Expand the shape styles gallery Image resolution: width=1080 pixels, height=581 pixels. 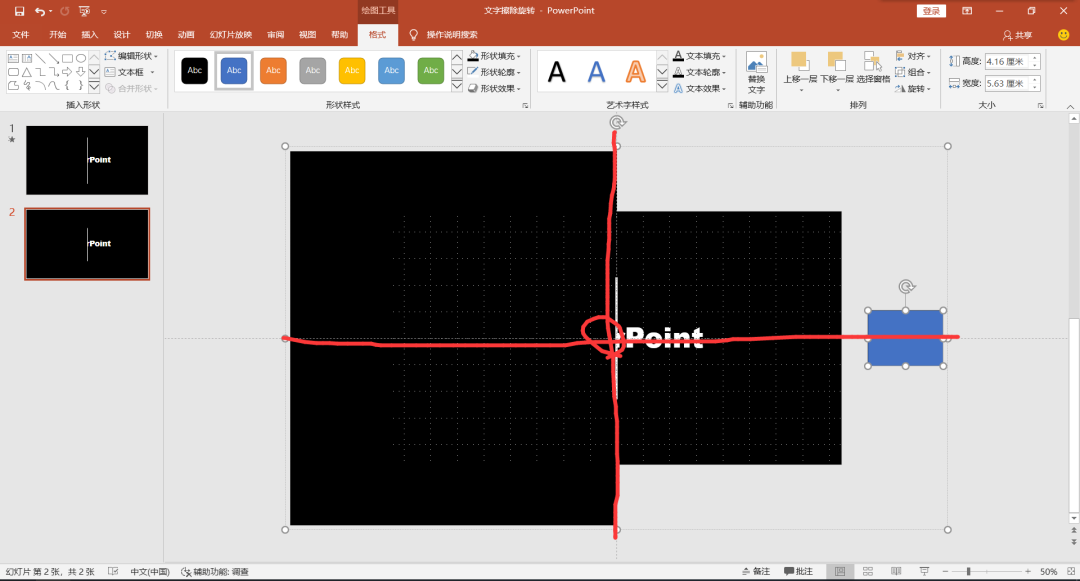coord(457,86)
